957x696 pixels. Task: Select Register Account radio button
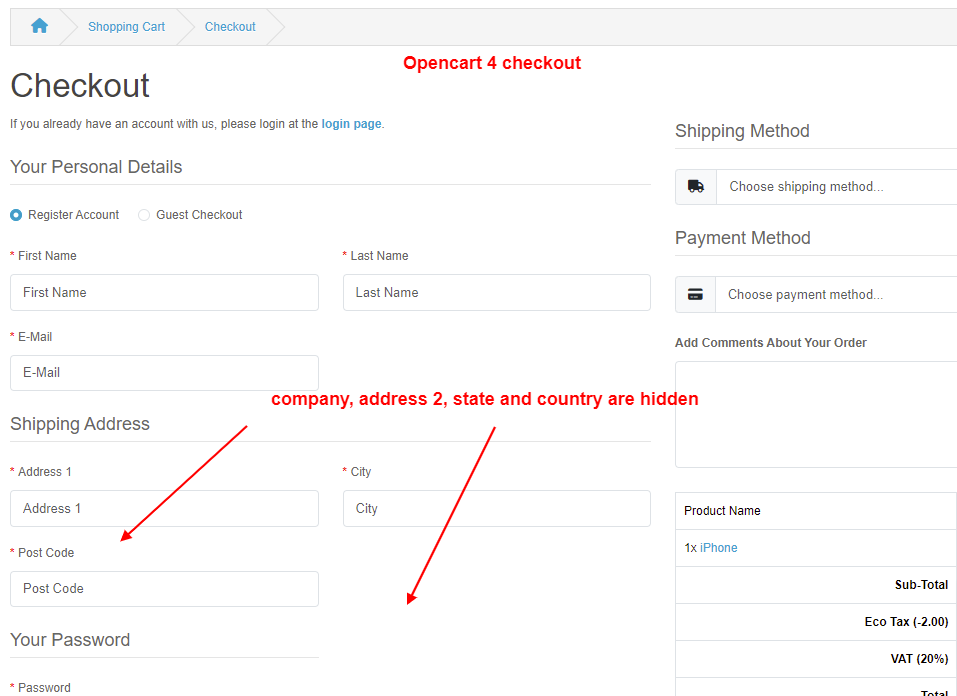16,215
